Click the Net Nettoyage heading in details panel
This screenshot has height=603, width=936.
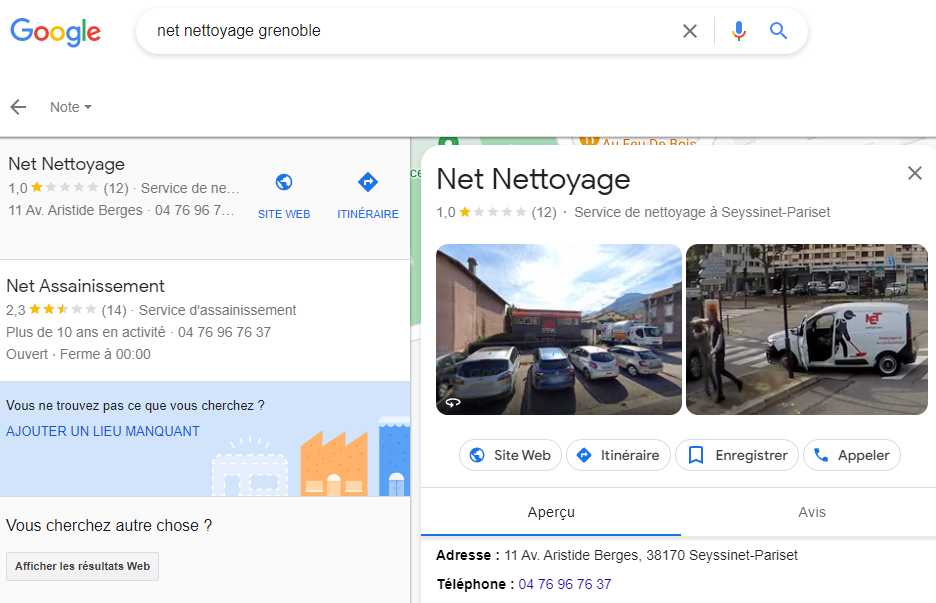[x=533, y=179]
